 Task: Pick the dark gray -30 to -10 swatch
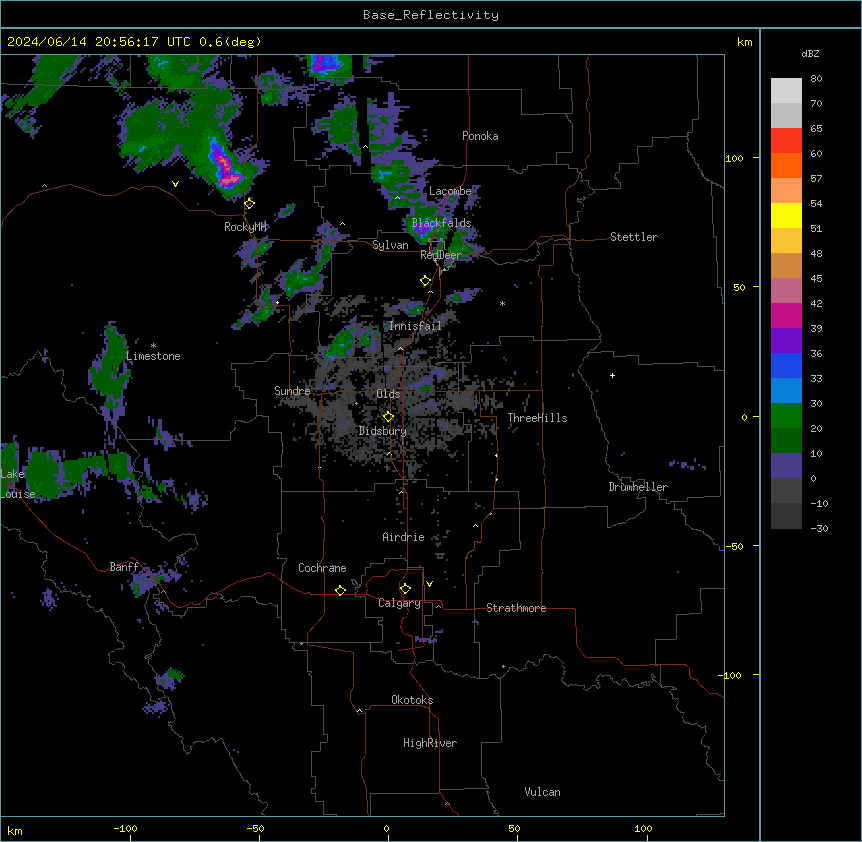[x=786, y=516]
